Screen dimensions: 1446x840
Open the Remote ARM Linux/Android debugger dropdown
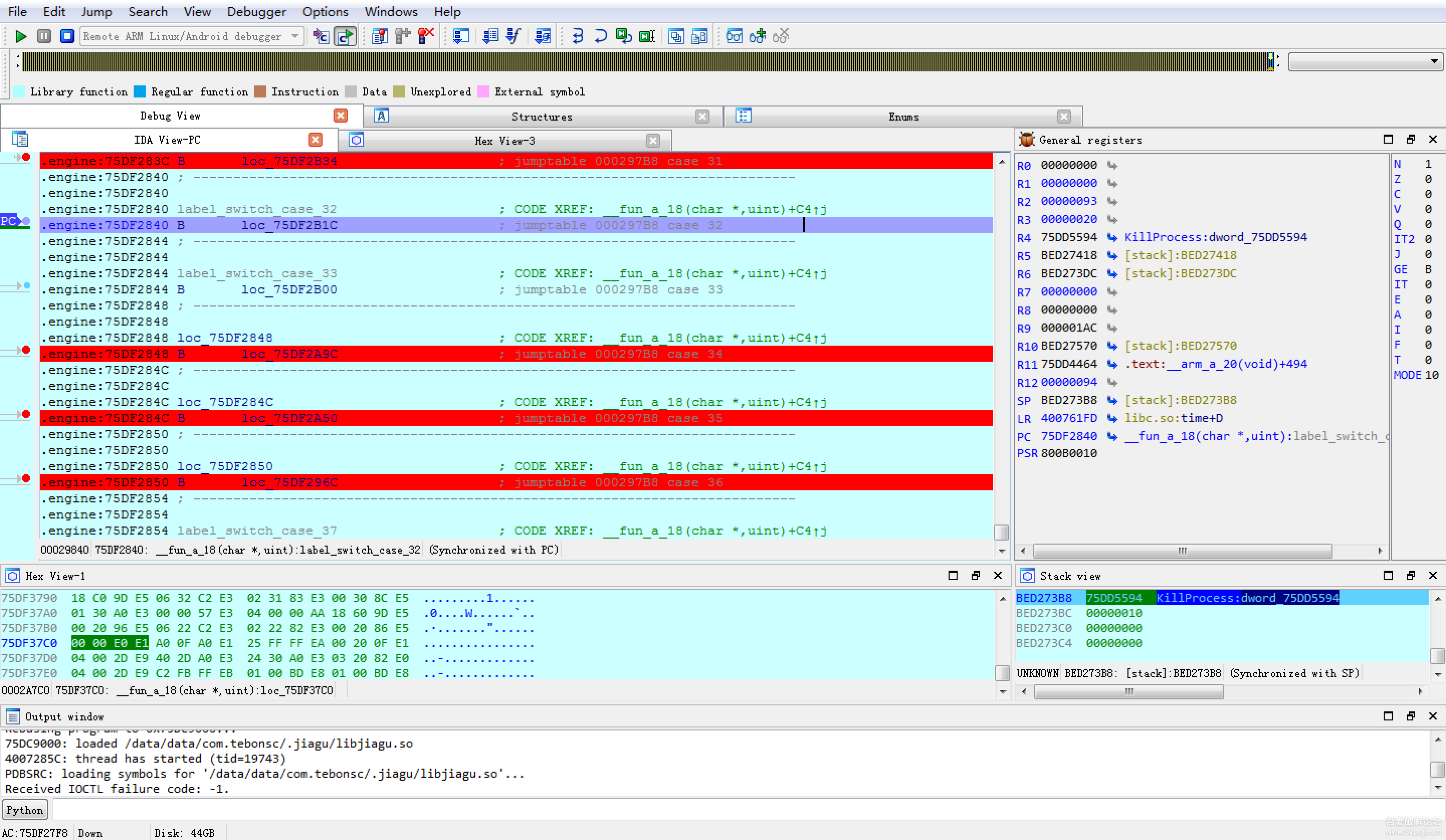(295, 37)
